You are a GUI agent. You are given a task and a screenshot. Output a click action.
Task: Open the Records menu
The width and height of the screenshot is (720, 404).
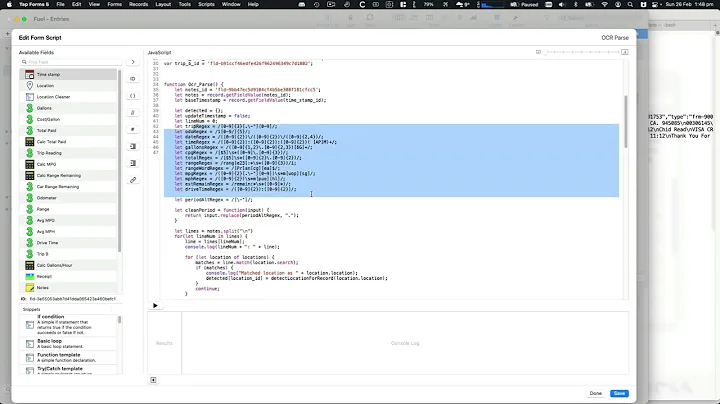(x=138, y=4)
